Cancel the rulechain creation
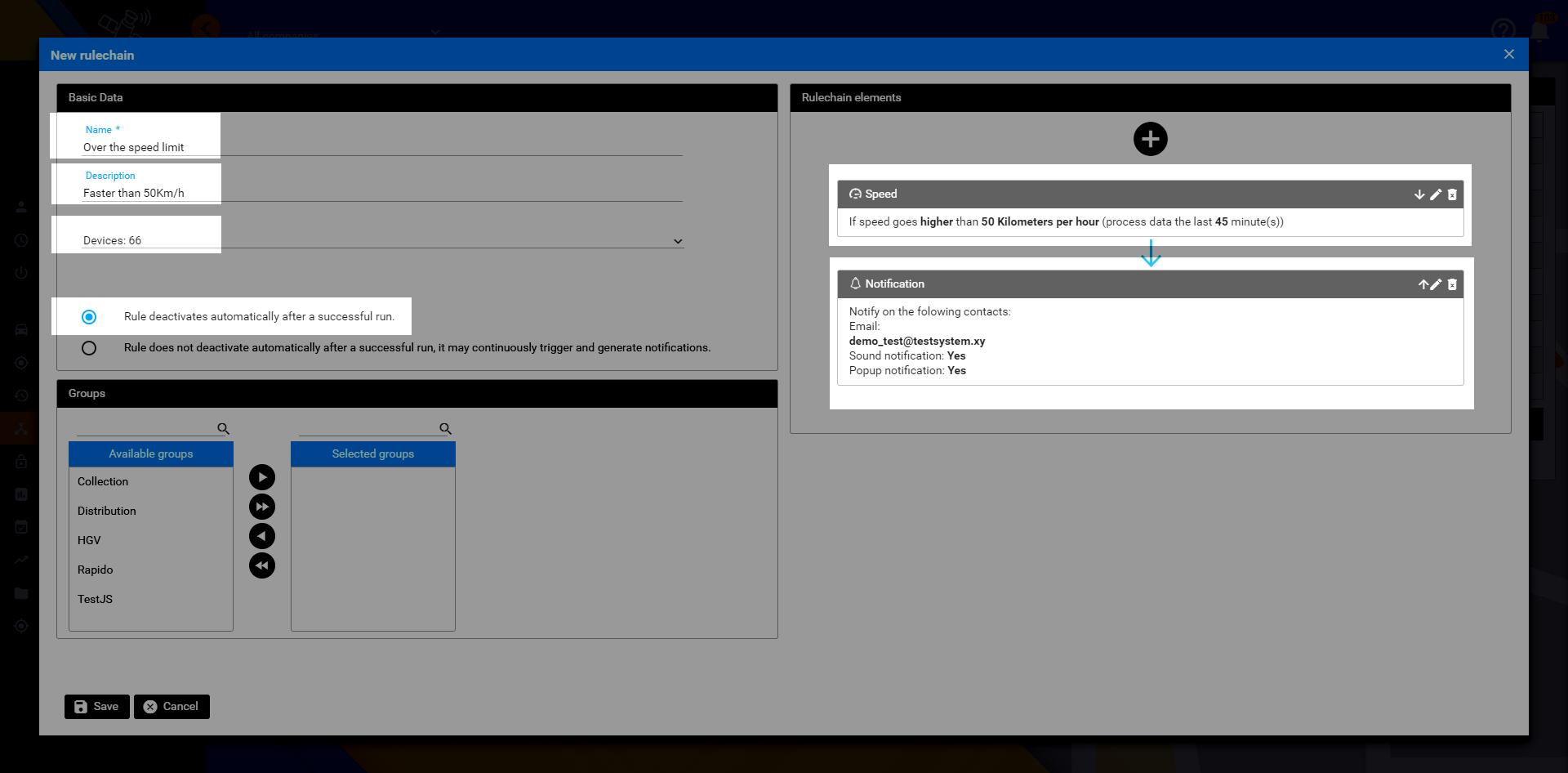This screenshot has height=773, width=1568. click(171, 707)
